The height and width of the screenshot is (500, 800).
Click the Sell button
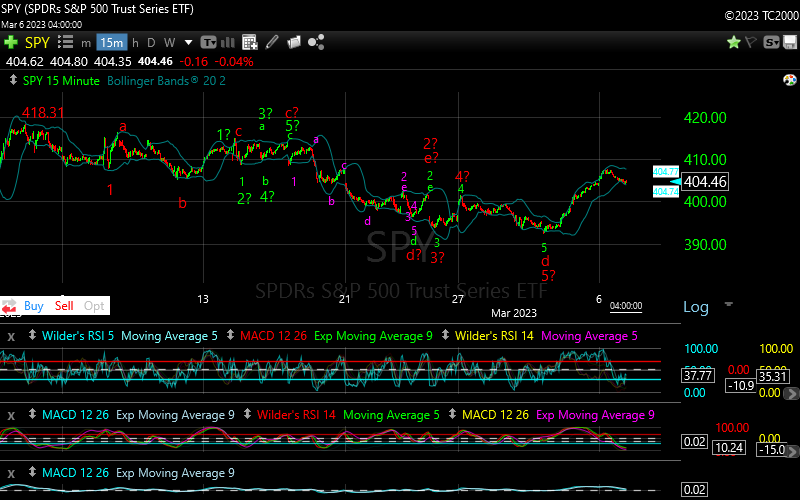tap(64, 306)
